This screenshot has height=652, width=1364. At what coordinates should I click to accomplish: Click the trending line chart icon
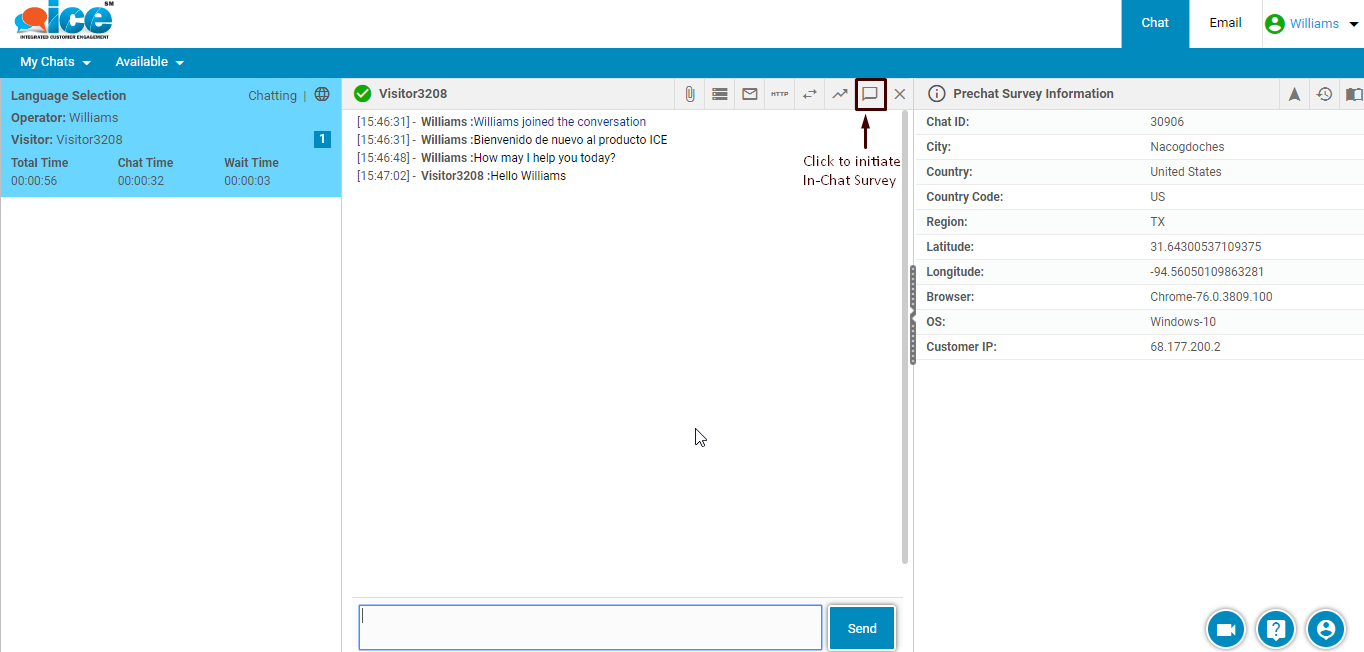pyautogui.click(x=840, y=94)
